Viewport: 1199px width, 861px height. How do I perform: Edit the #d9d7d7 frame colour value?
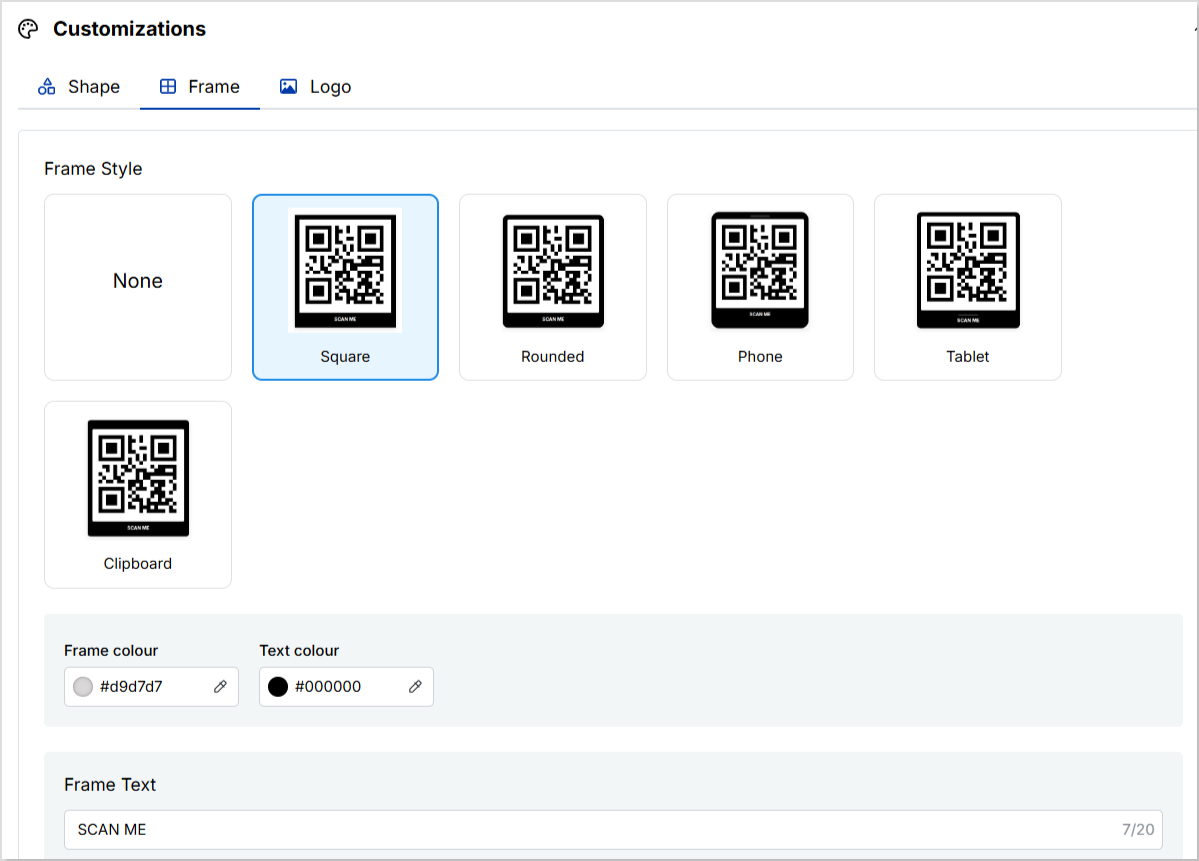click(x=132, y=687)
